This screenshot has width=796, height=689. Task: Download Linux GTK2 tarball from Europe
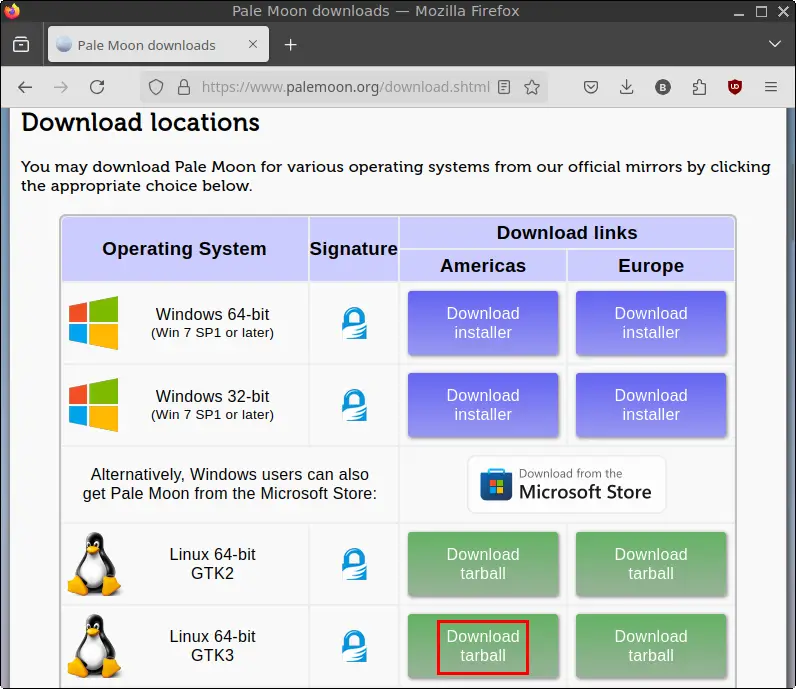651,564
